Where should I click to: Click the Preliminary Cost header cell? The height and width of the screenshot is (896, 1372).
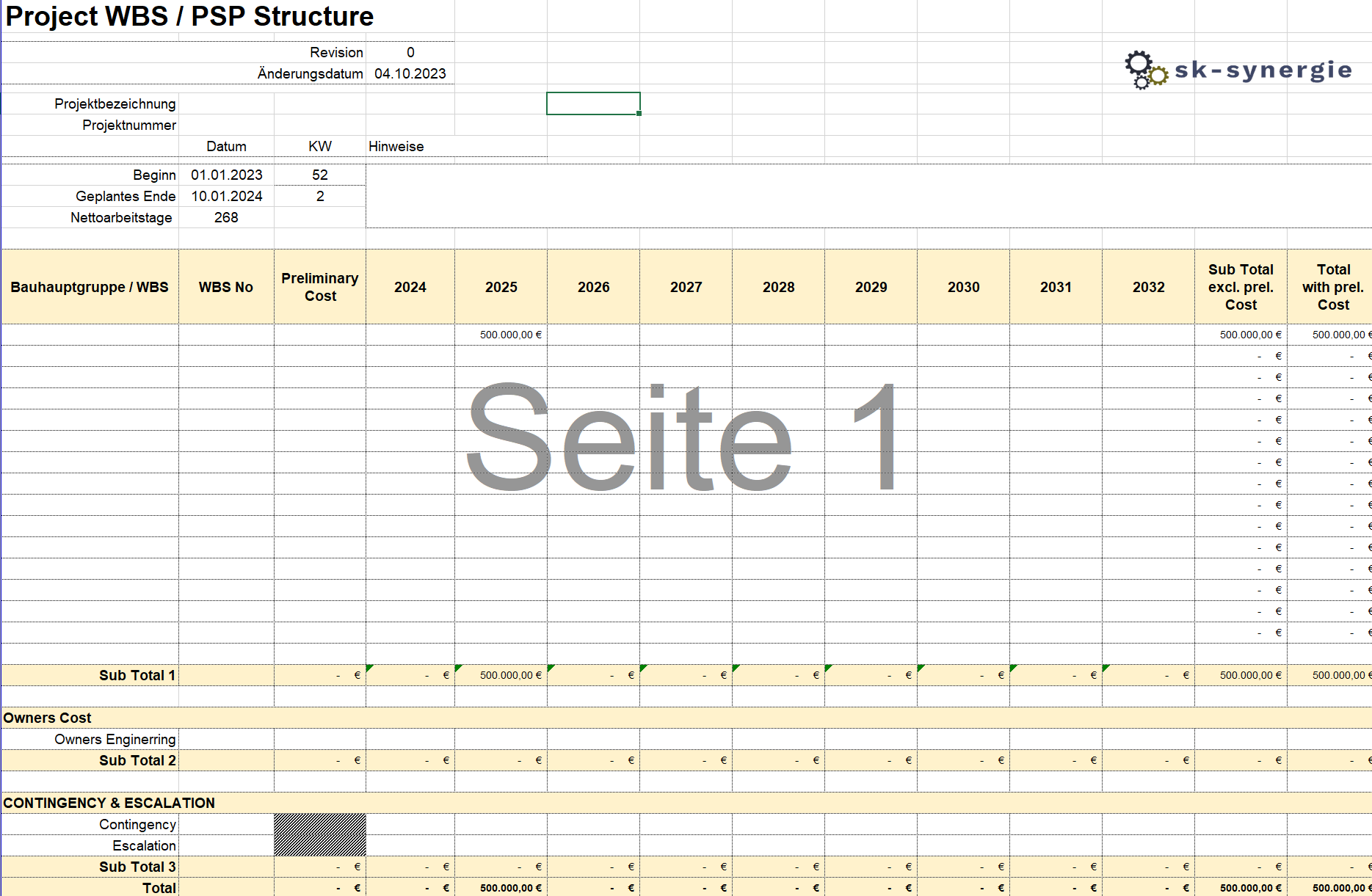click(x=320, y=287)
